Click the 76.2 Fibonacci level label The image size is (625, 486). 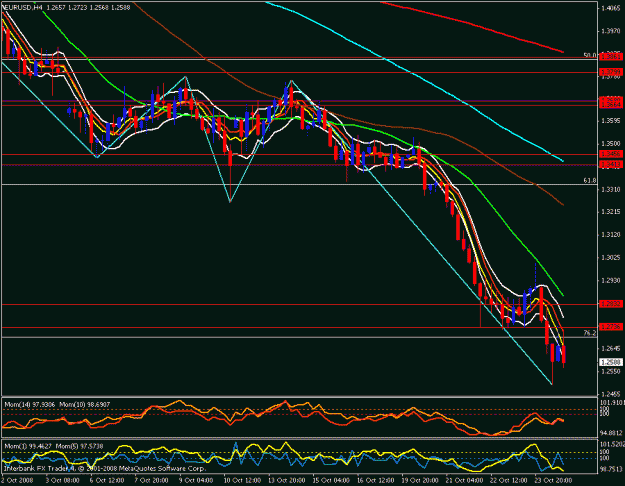590,333
